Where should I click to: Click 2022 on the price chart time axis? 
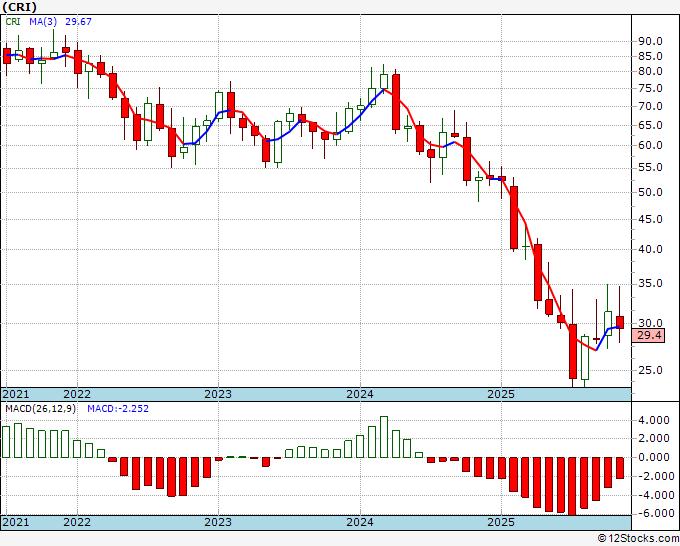(77, 394)
